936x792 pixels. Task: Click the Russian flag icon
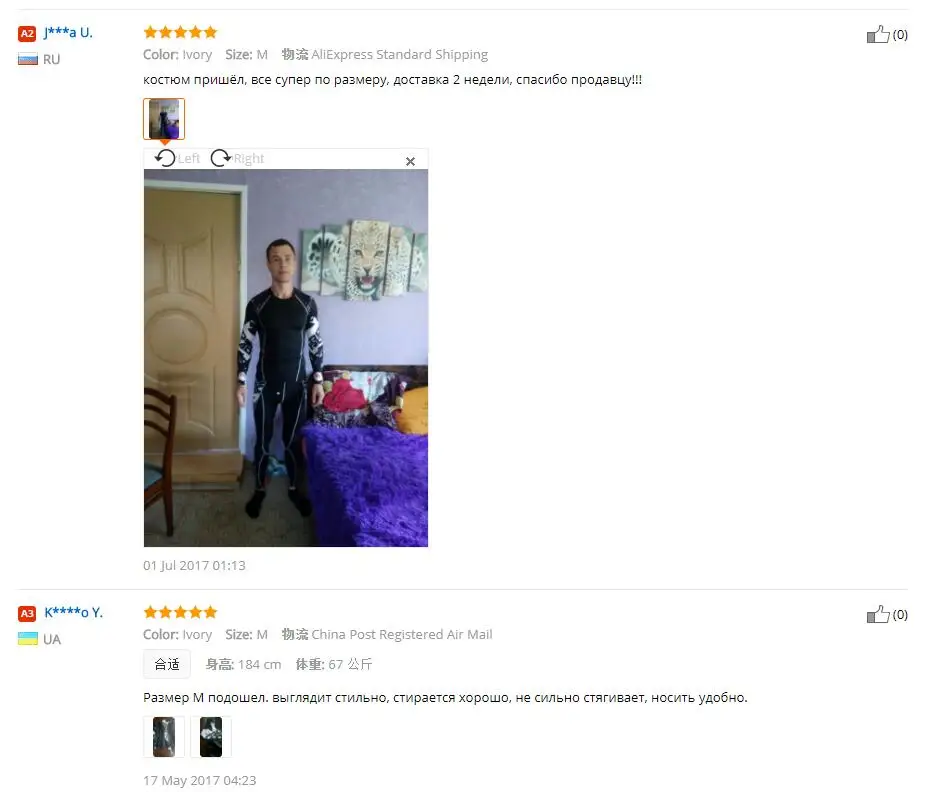pos(27,59)
